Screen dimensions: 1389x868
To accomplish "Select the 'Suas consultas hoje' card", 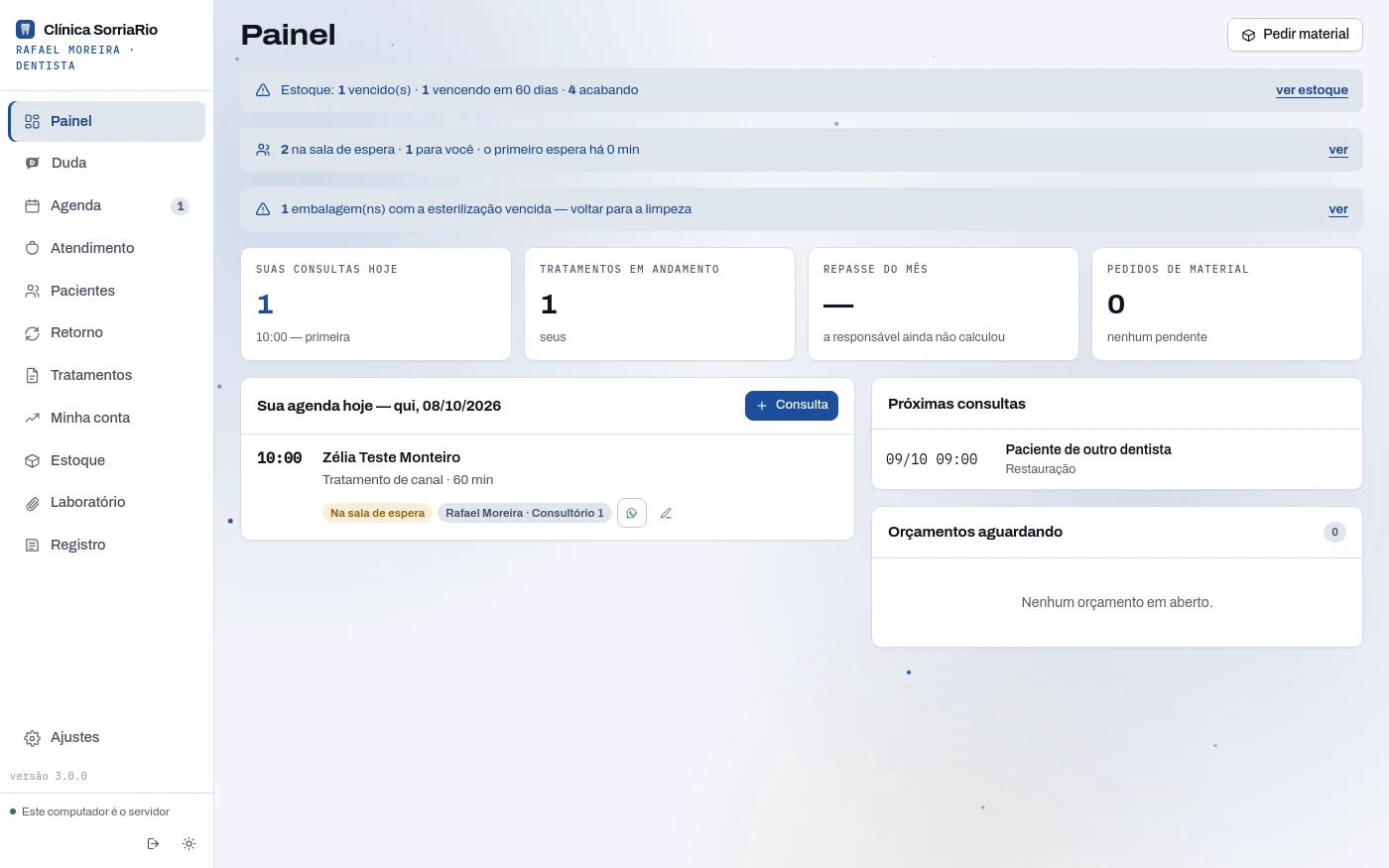I will click(376, 304).
